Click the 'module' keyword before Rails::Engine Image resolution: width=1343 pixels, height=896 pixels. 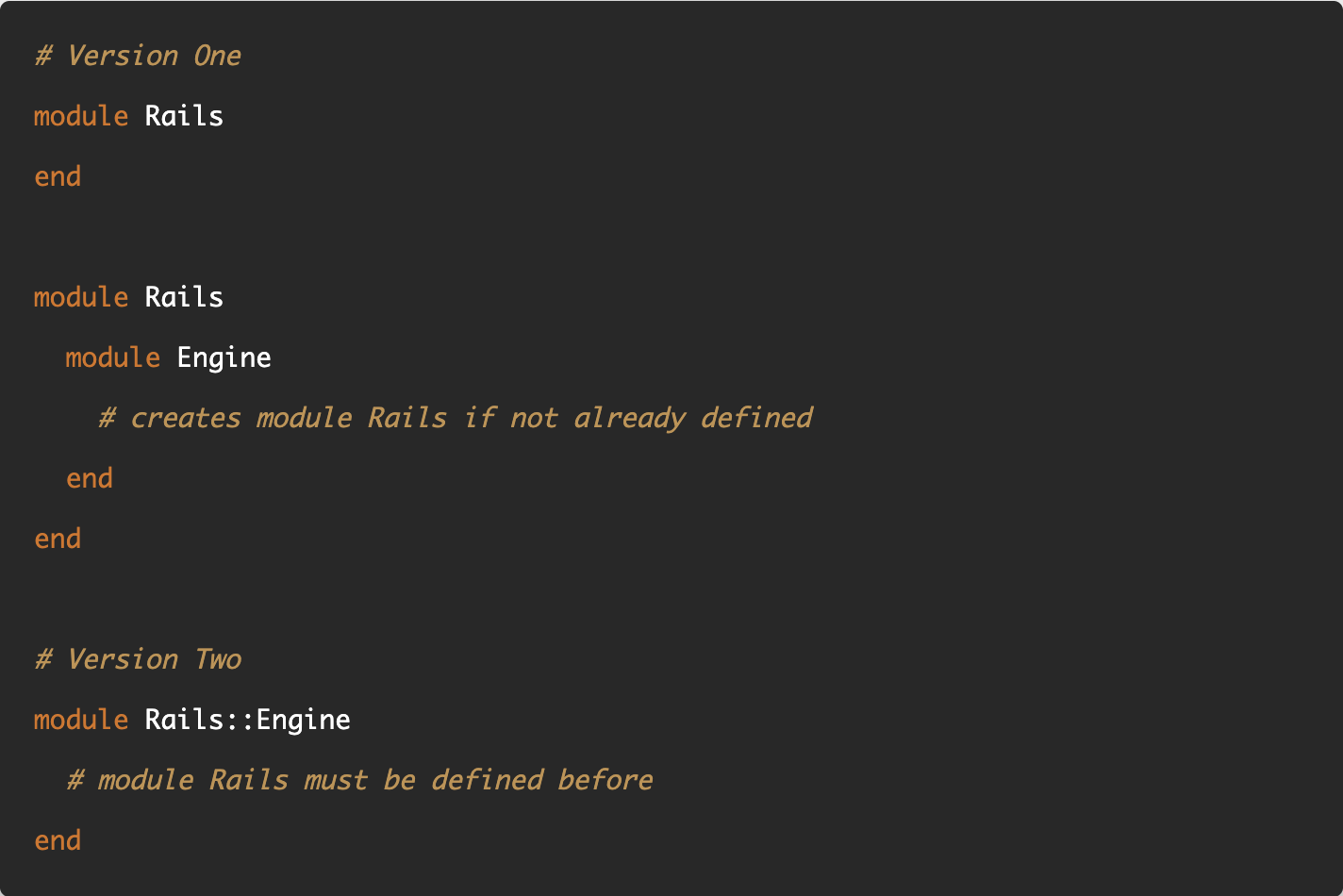(x=81, y=720)
